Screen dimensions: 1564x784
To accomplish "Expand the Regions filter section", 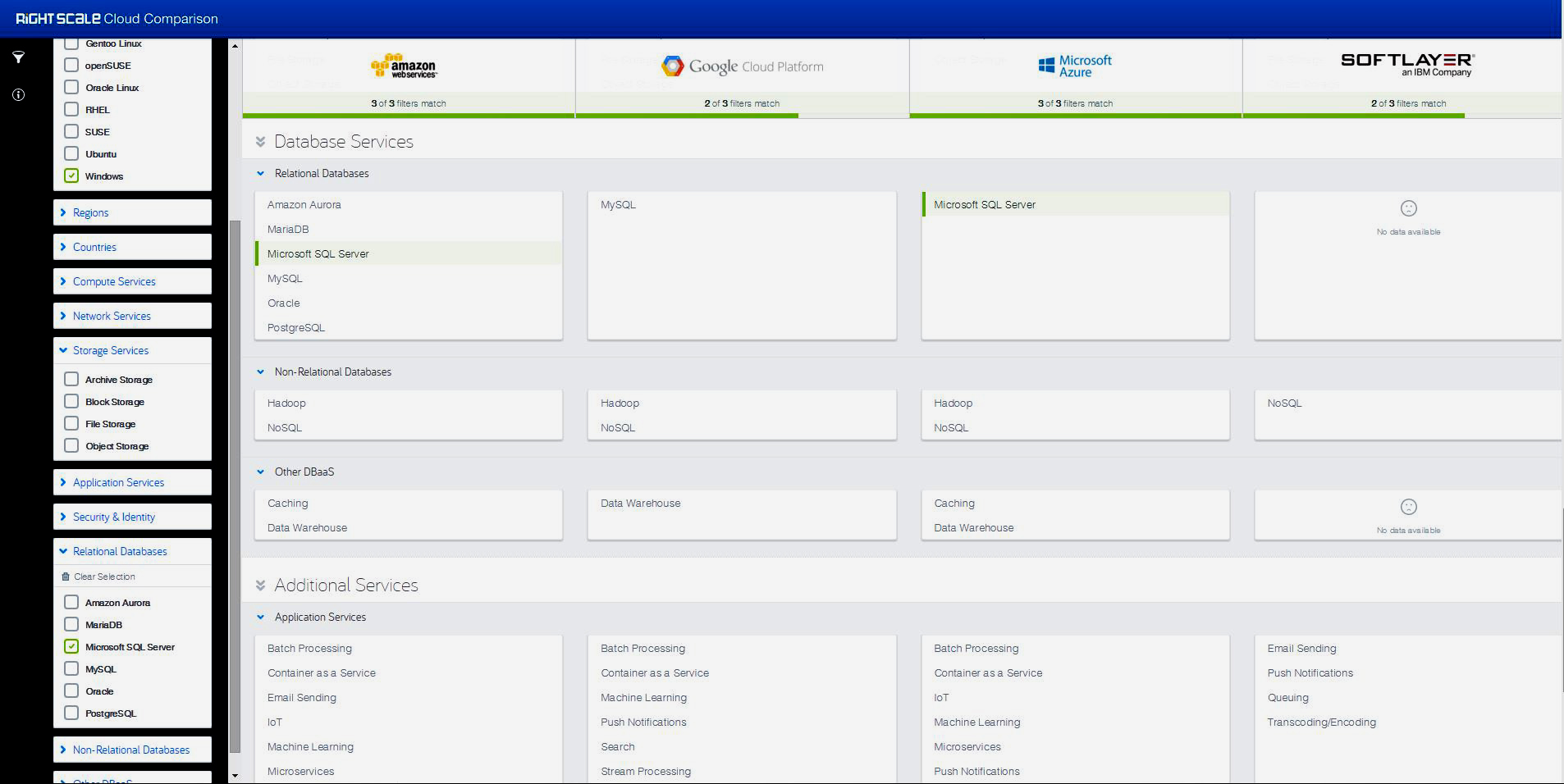I will coord(132,212).
